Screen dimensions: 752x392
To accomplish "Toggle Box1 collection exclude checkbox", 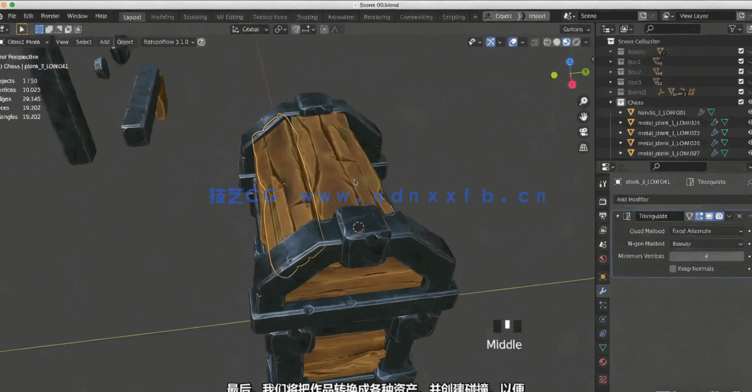I will (x=741, y=61).
